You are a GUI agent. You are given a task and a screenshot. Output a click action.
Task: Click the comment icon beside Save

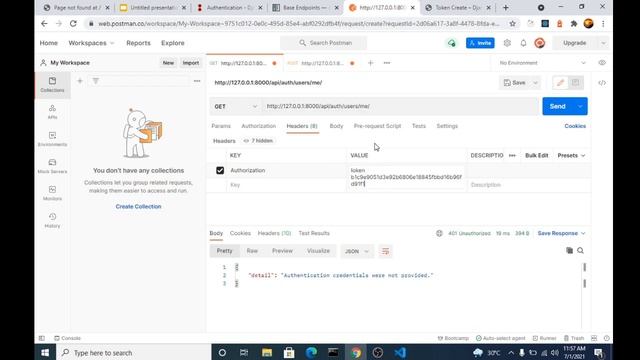575,82
